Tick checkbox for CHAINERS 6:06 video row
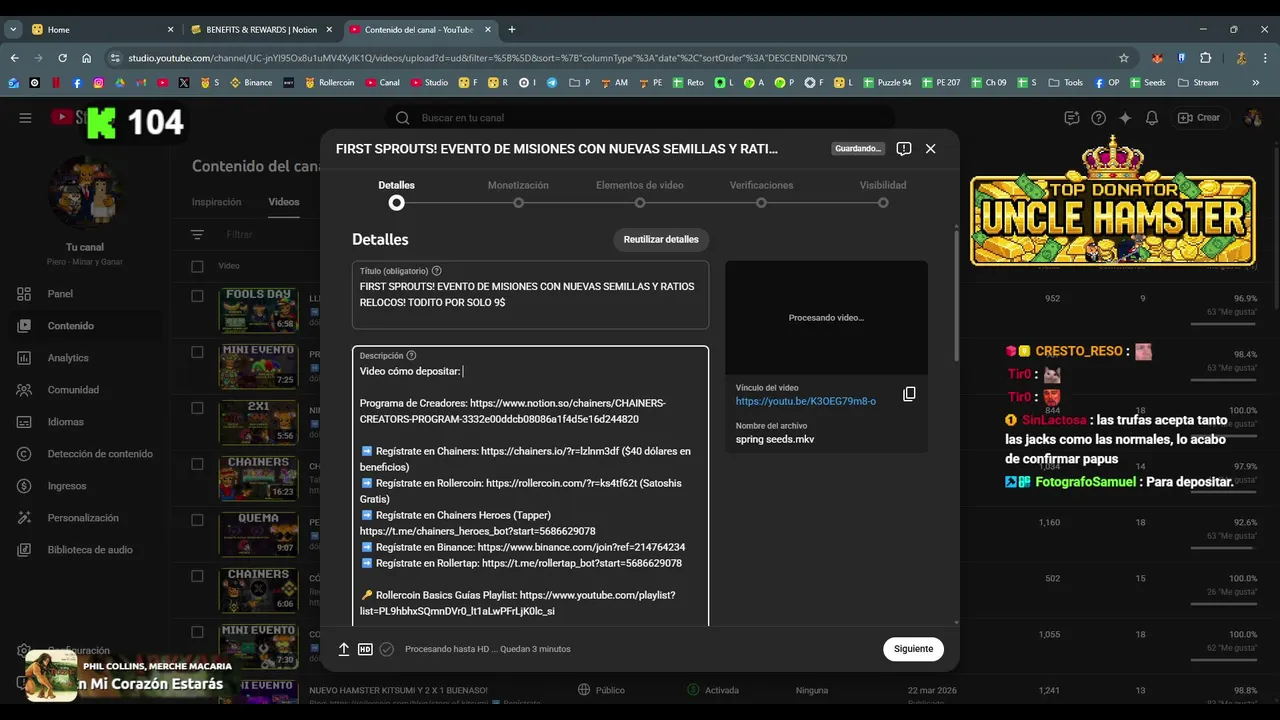This screenshot has width=1280, height=720. click(x=197, y=576)
